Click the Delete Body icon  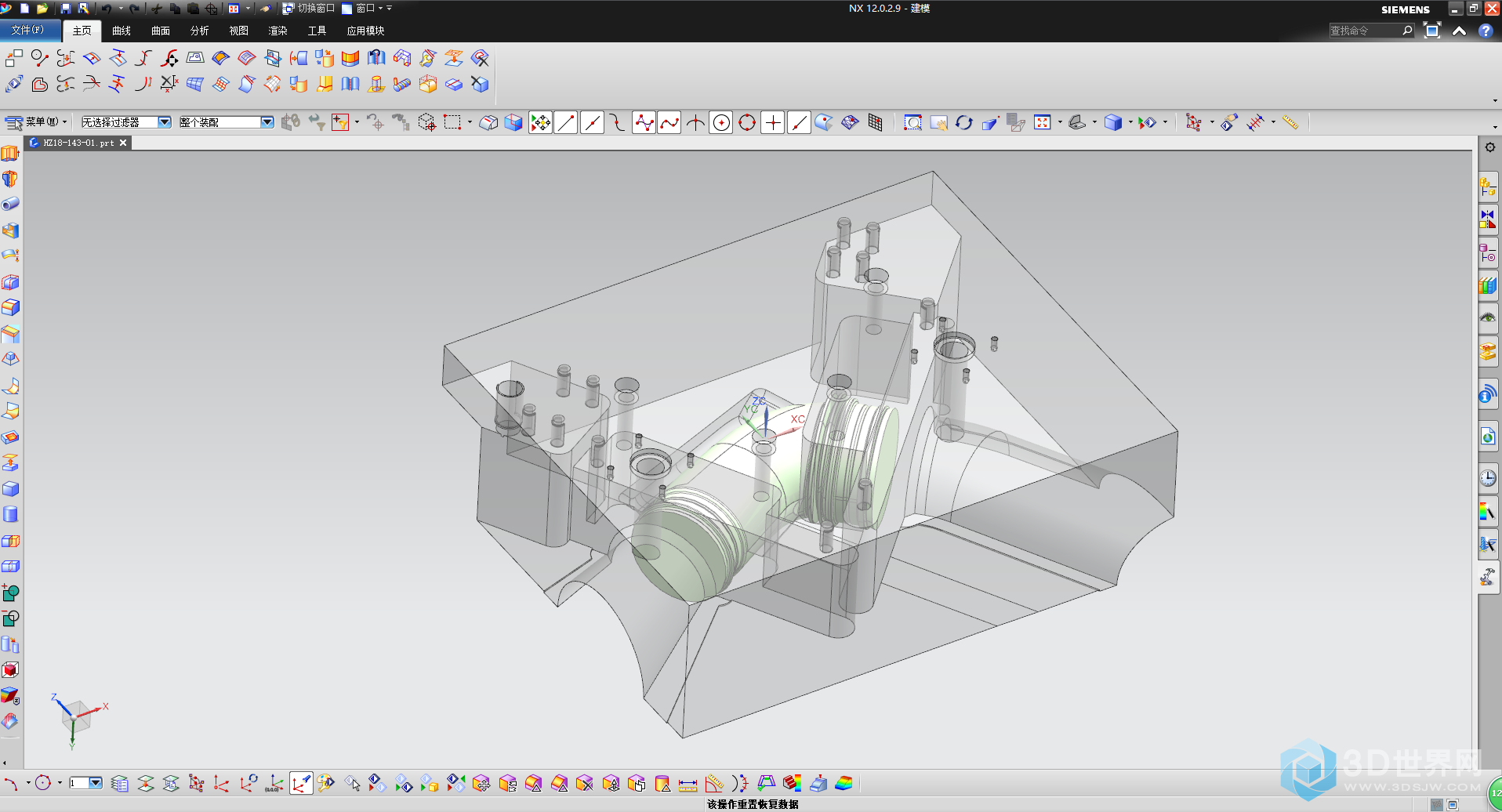click(x=480, y=84)
